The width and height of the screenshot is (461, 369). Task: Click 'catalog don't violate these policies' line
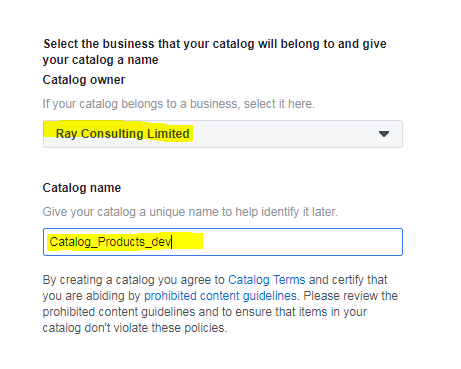pyautogui.click(x=135, y=328)
